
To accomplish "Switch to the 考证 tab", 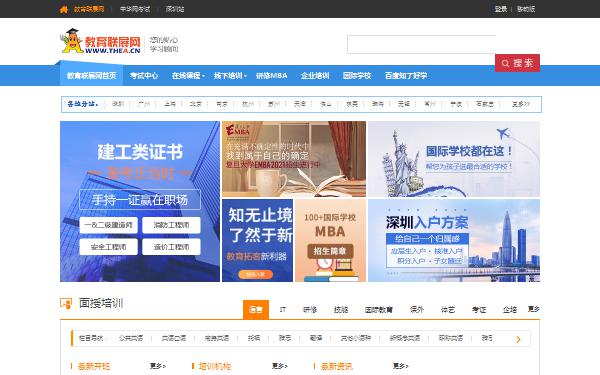I will 479,310.
